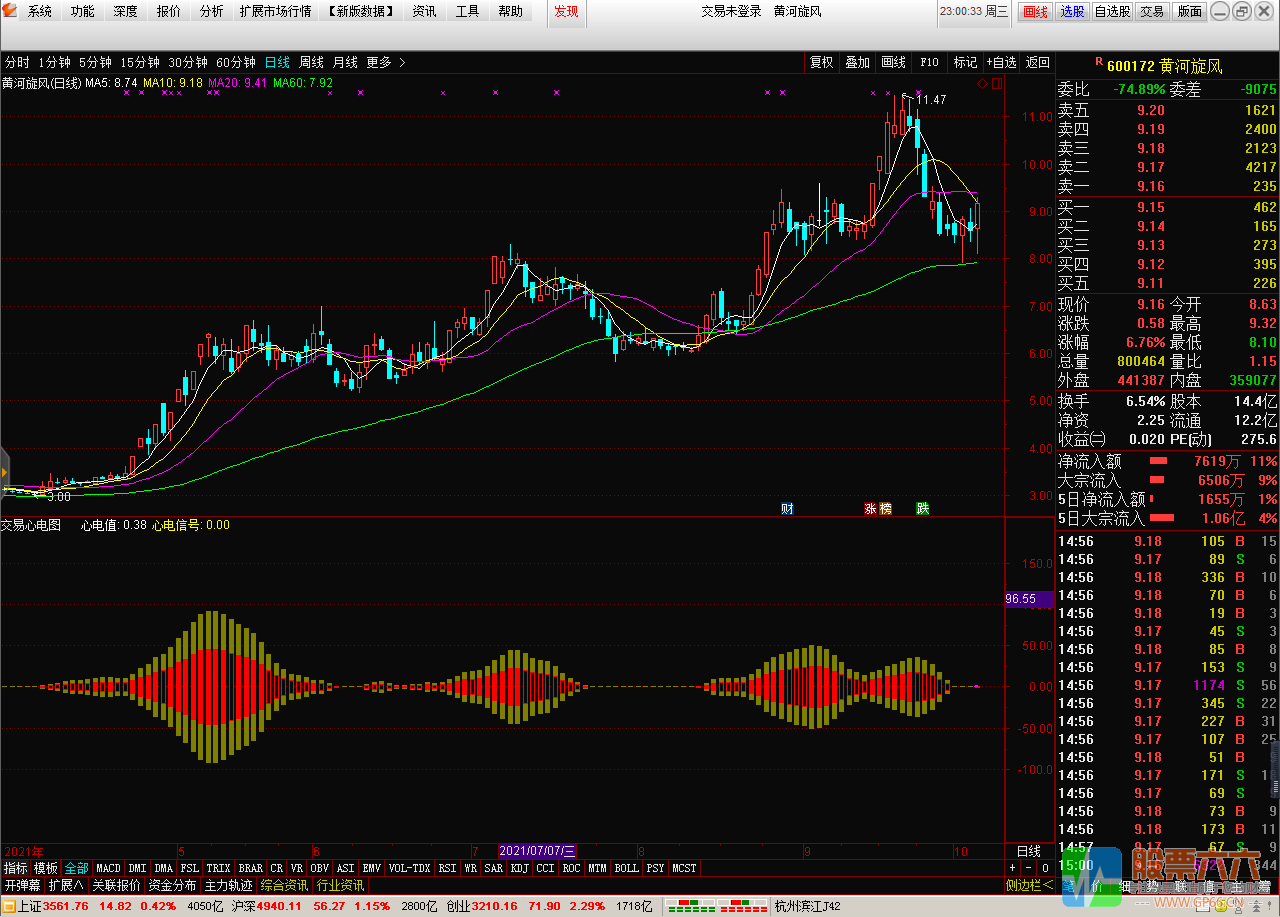Click 返回 to go back

click(x=1038, y=62)
